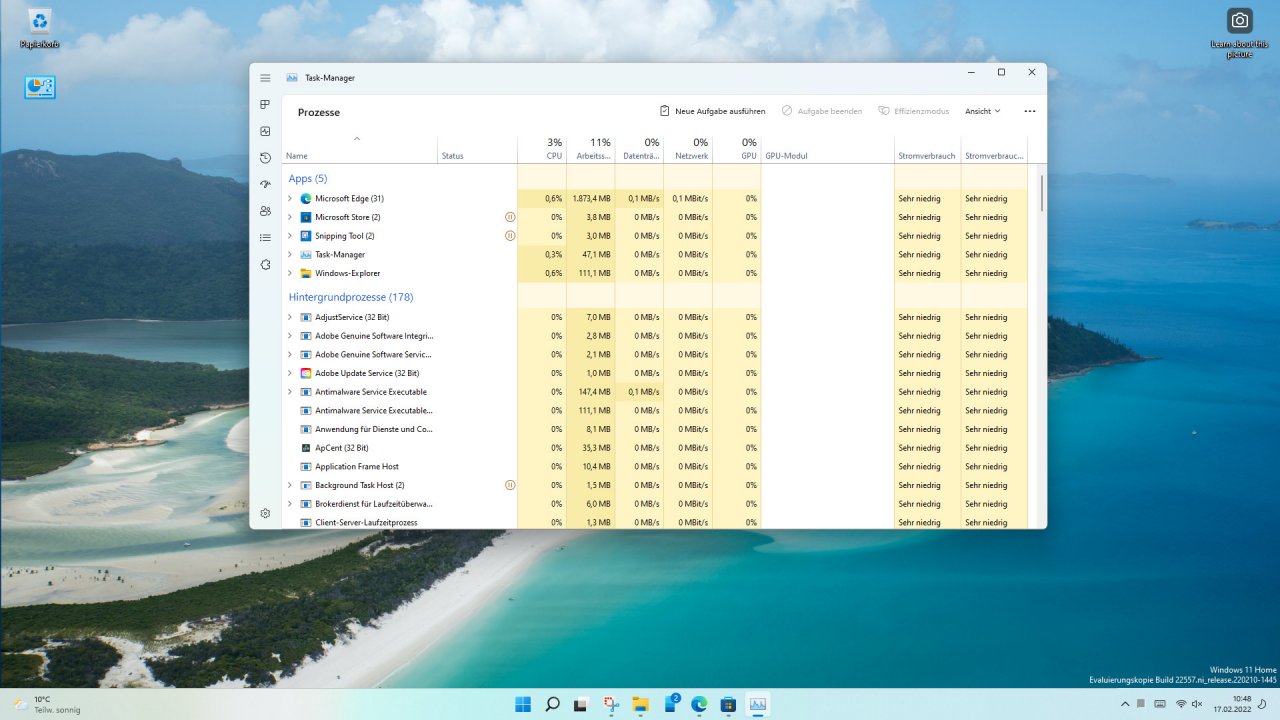Viewport: 1280px width, 720px height.
Task: Select the Apps (5) group heading
Action: coord(308,179)
